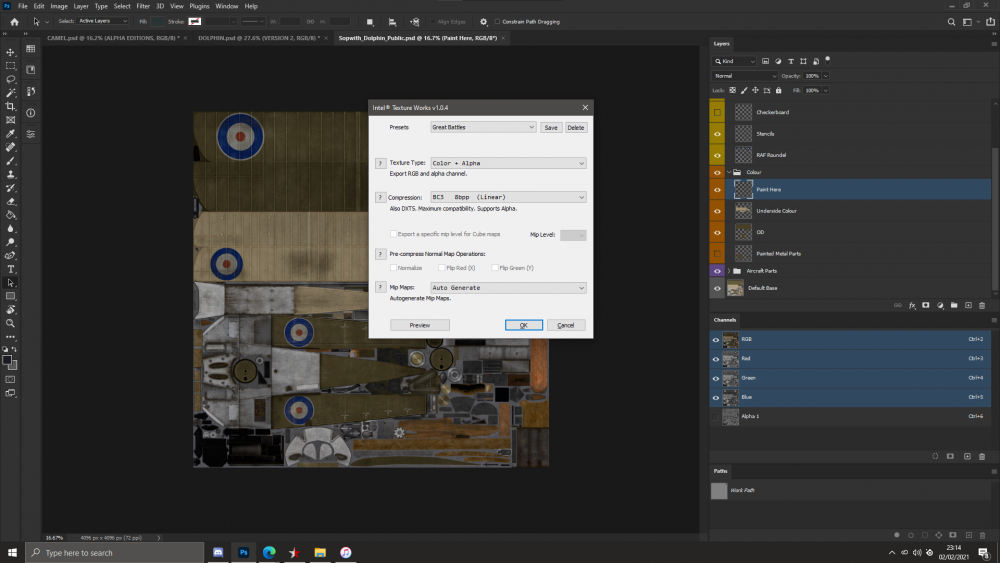This screenshot has width=1000, height=563.
Task: Click the Preview button in dialog
Action: (x=420, y=325)
